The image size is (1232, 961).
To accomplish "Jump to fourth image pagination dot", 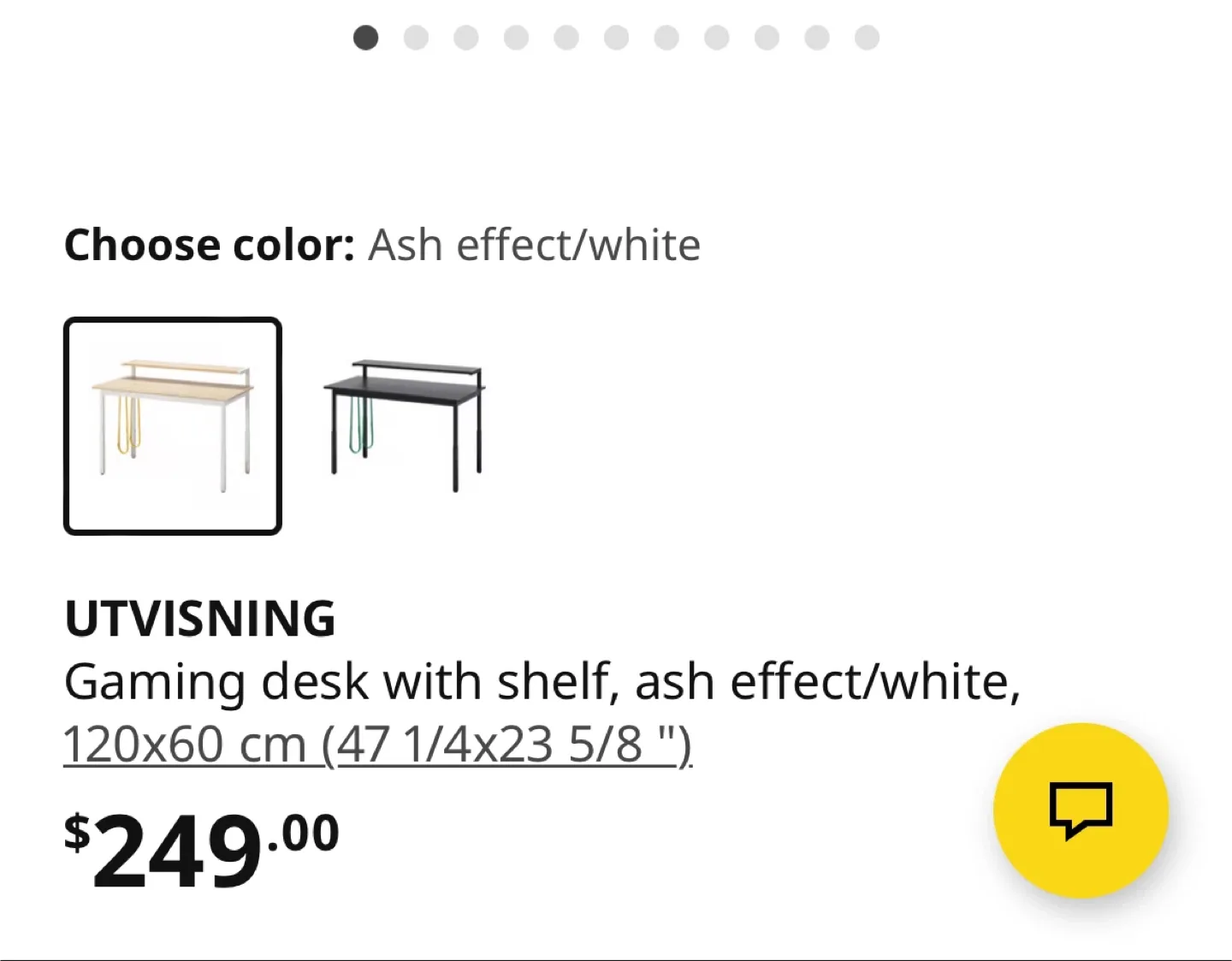I will pos(516,38).
